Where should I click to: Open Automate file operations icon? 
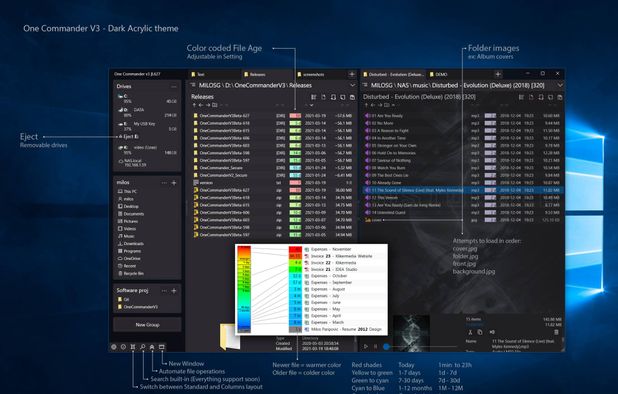(152, 347)
